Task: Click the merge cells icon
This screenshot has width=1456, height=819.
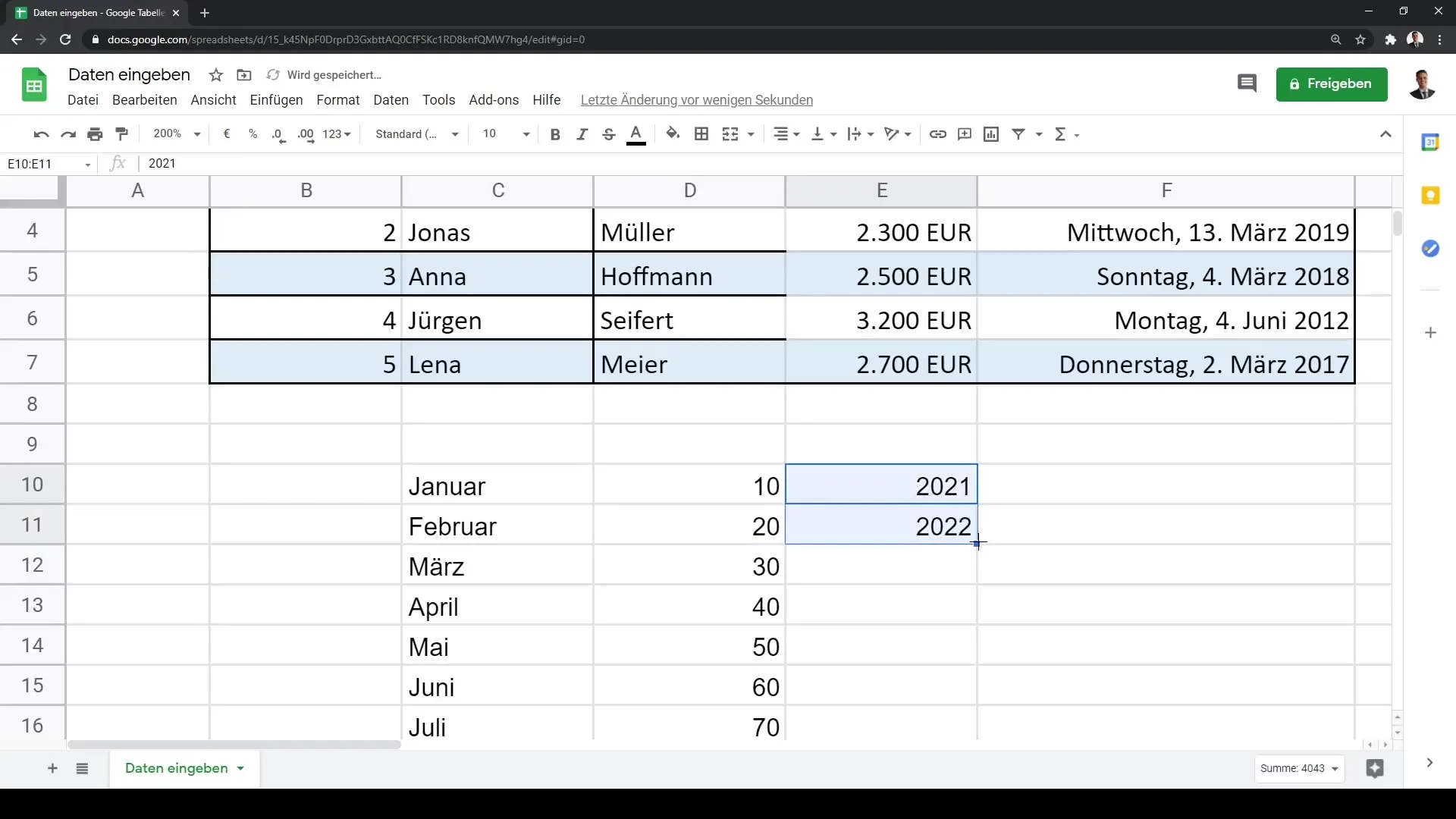Action: pos(730,134)
